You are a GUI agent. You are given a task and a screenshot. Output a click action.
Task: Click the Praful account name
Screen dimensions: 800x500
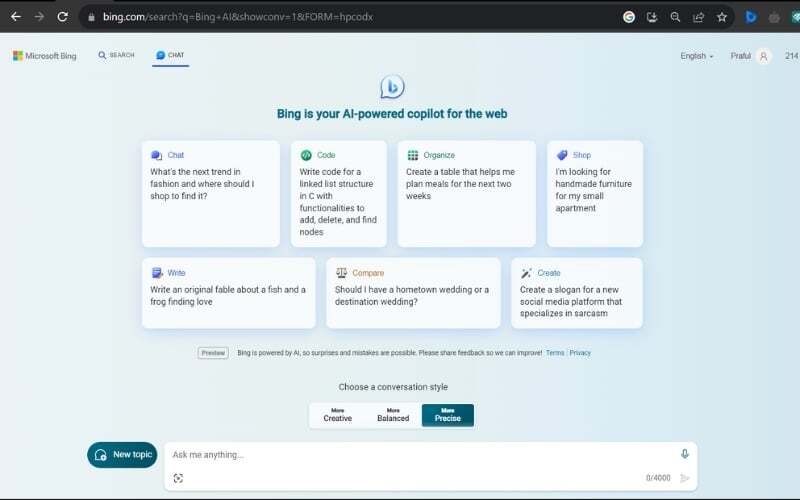[740, 56]
